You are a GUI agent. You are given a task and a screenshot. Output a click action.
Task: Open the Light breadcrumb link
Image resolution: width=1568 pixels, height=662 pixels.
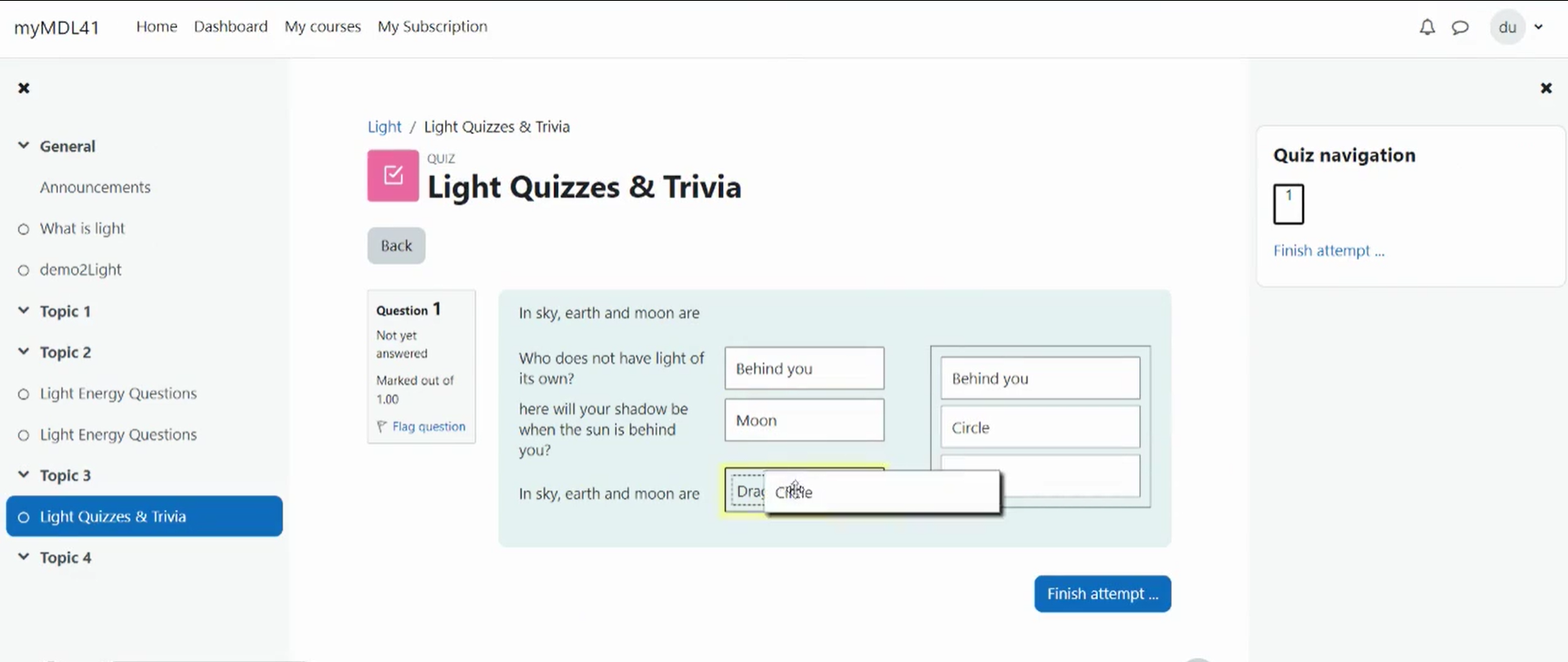coord(385,127)
